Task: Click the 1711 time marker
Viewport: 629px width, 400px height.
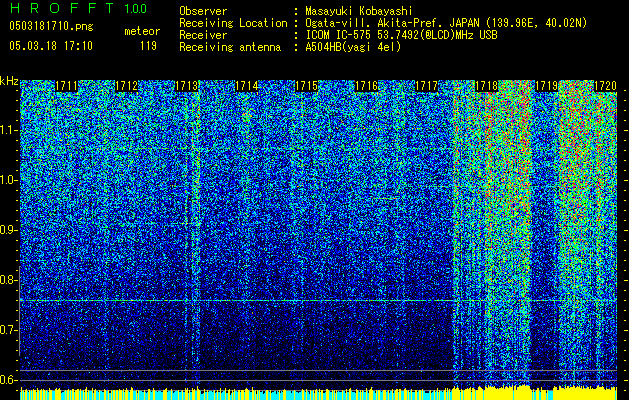Action: 67,86
